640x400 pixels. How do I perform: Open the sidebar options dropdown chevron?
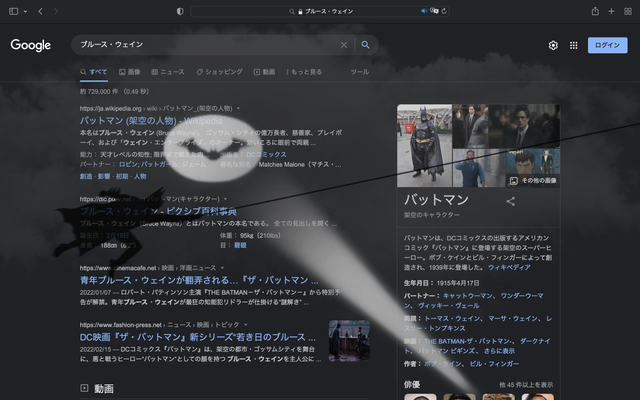[x=25, y=11]
